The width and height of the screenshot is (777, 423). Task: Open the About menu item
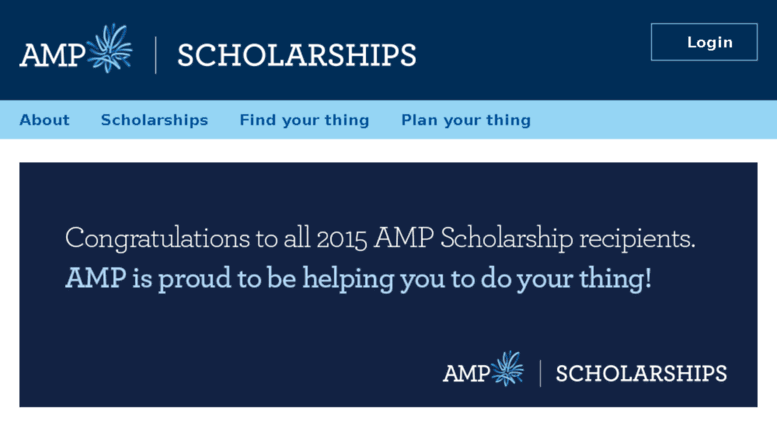coord(45,120)
